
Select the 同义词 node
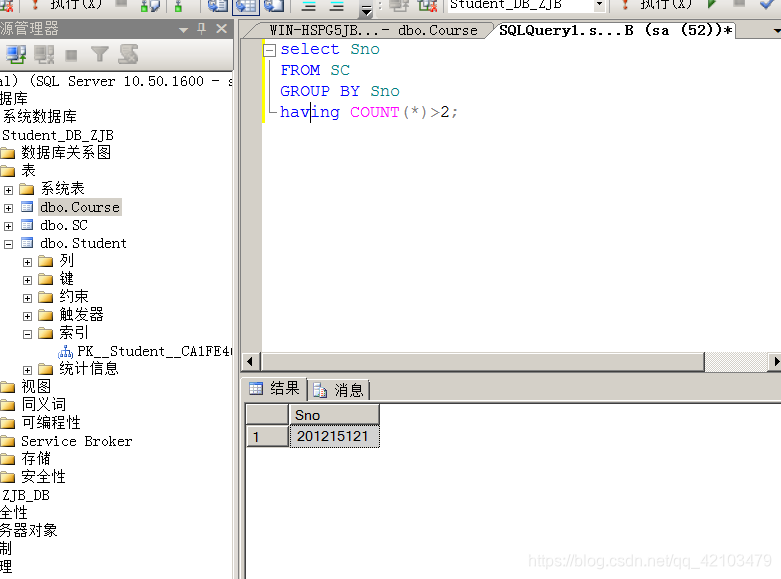coord(43,405)
